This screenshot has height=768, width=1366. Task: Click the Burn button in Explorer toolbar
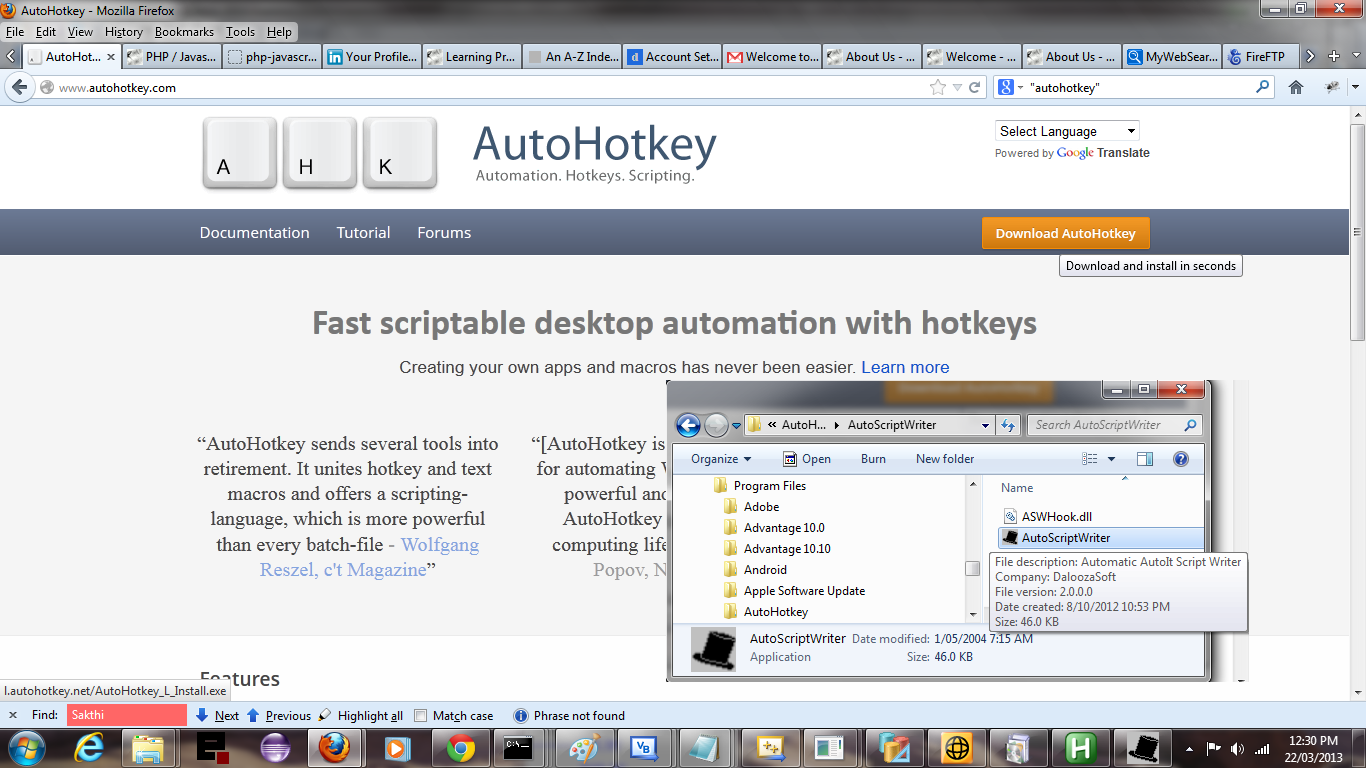click(873, 459)
